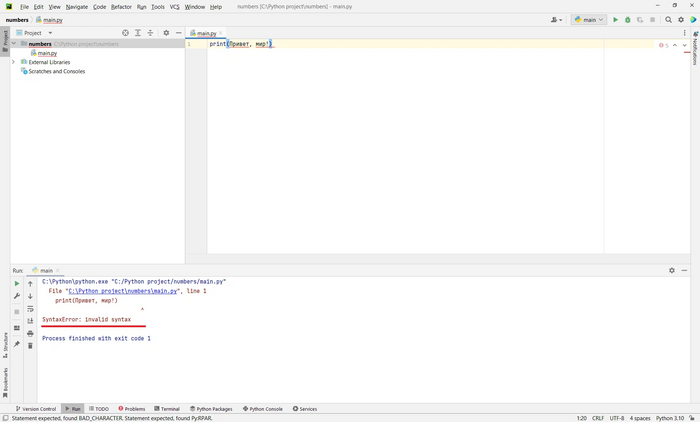Toggle the Project tool window sidebar button

tap(4, 40)
